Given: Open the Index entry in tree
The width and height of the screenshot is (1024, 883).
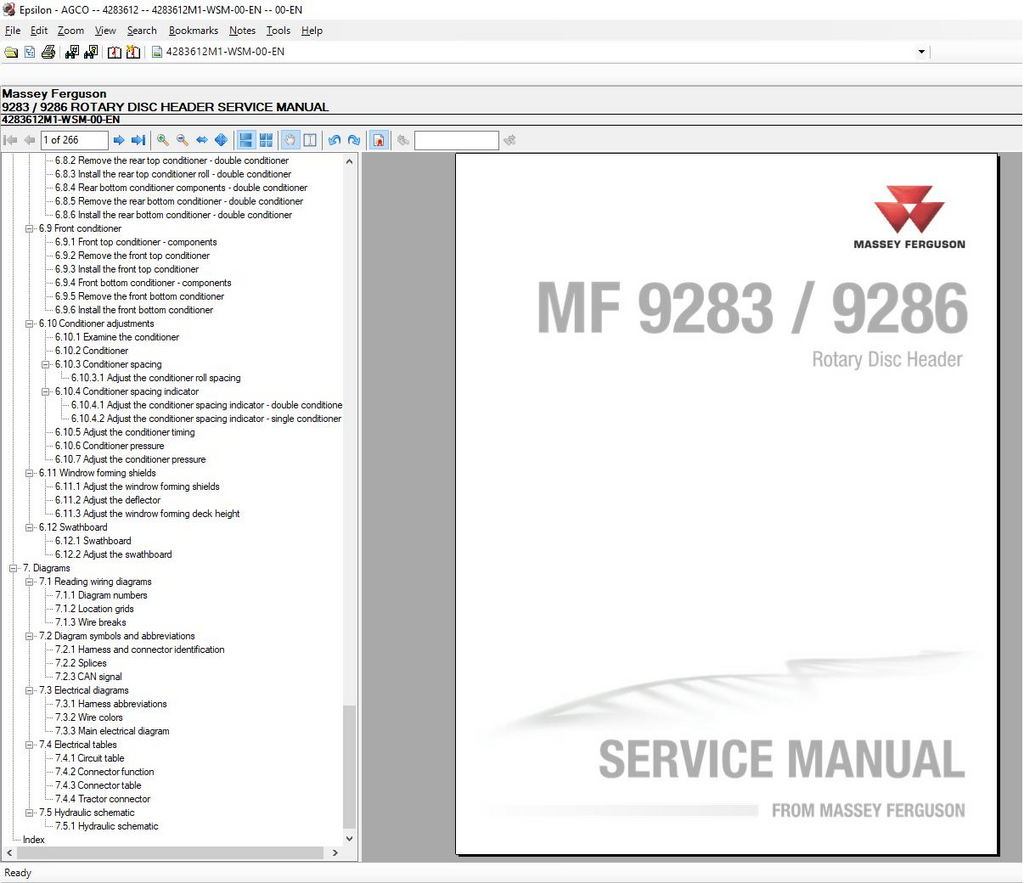Looking at the screenshot, I should click(34, 840).
